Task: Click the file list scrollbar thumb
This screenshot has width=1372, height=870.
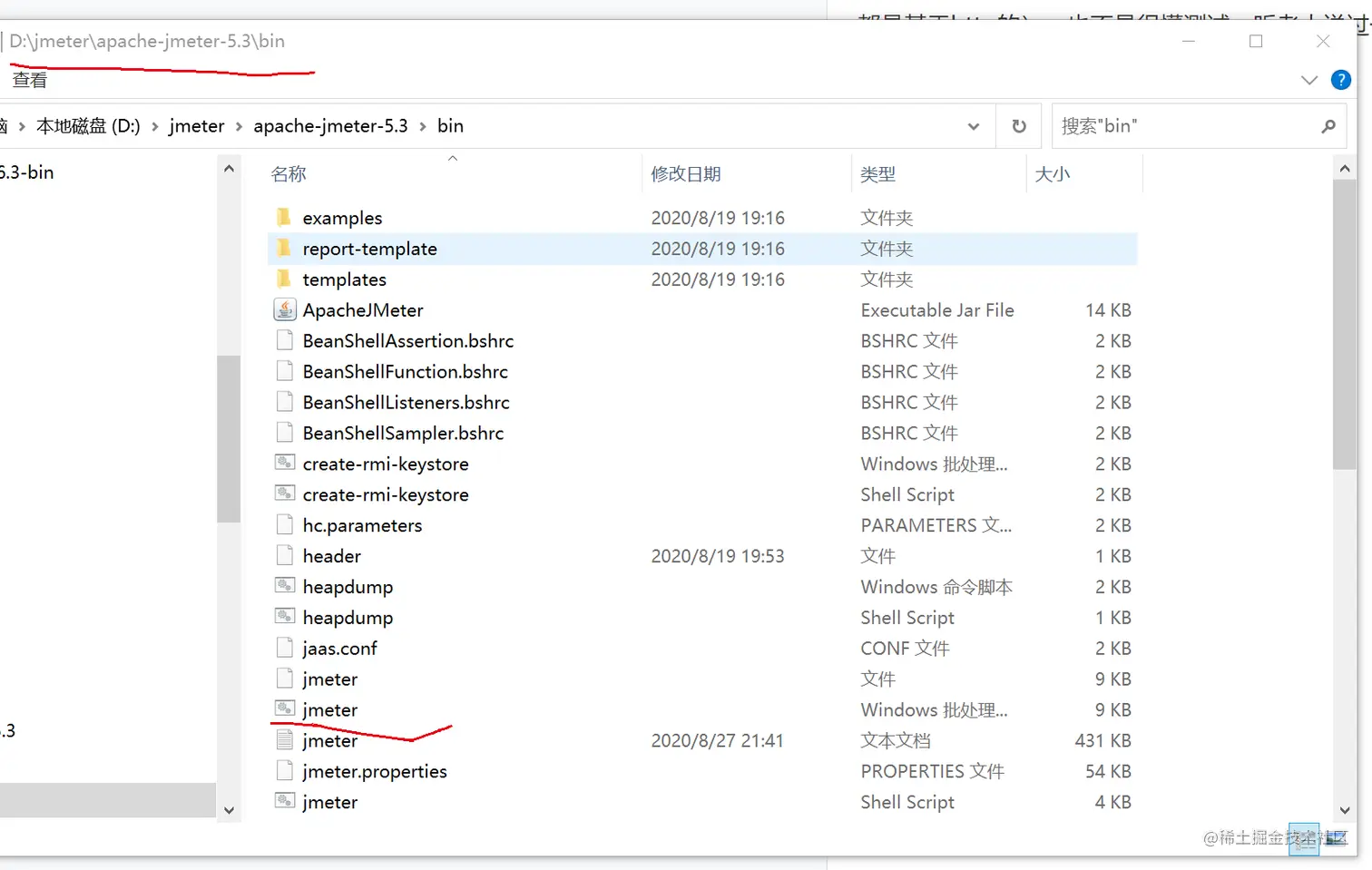Action: coord(1345,324)
